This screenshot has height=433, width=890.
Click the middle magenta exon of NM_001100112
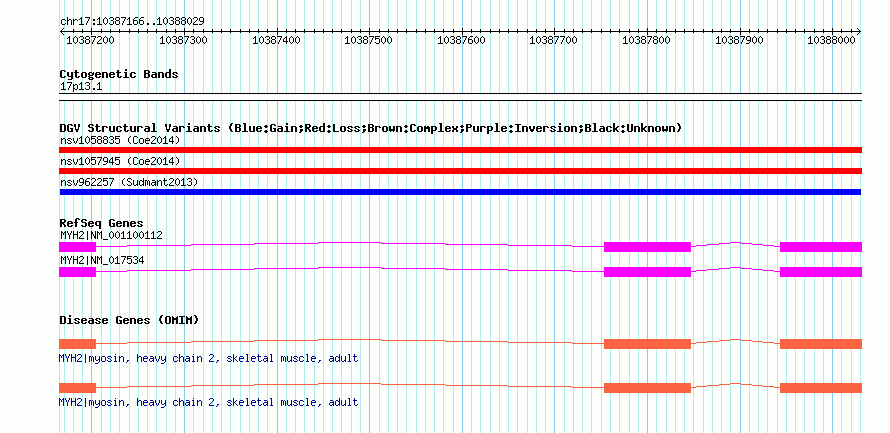[648, 247]
